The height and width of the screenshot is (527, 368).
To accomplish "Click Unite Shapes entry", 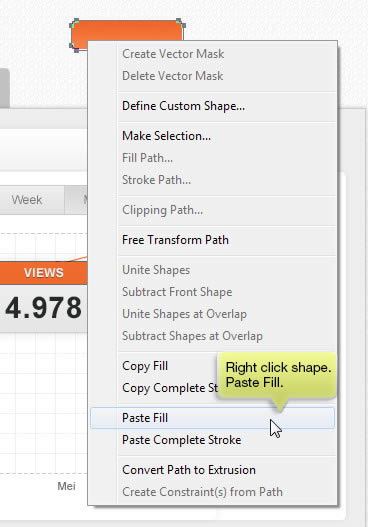I will [212, 270].
